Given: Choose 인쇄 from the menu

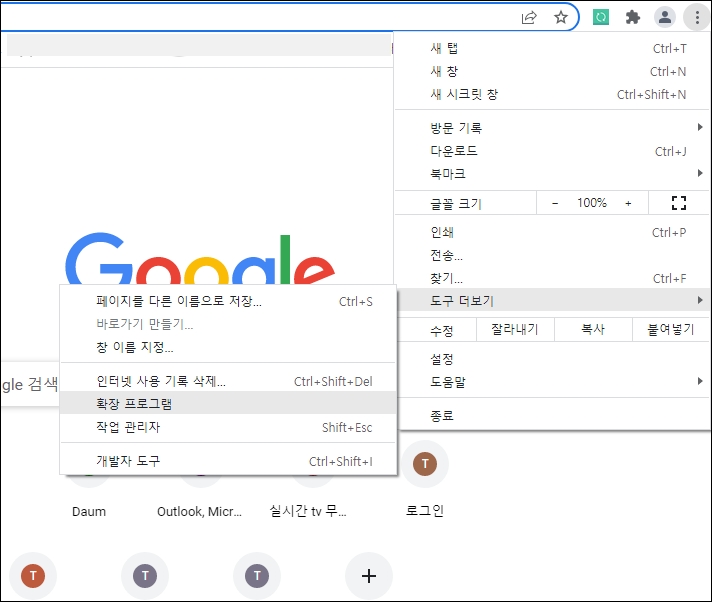Looking at the screenshot, I should 552,232.
